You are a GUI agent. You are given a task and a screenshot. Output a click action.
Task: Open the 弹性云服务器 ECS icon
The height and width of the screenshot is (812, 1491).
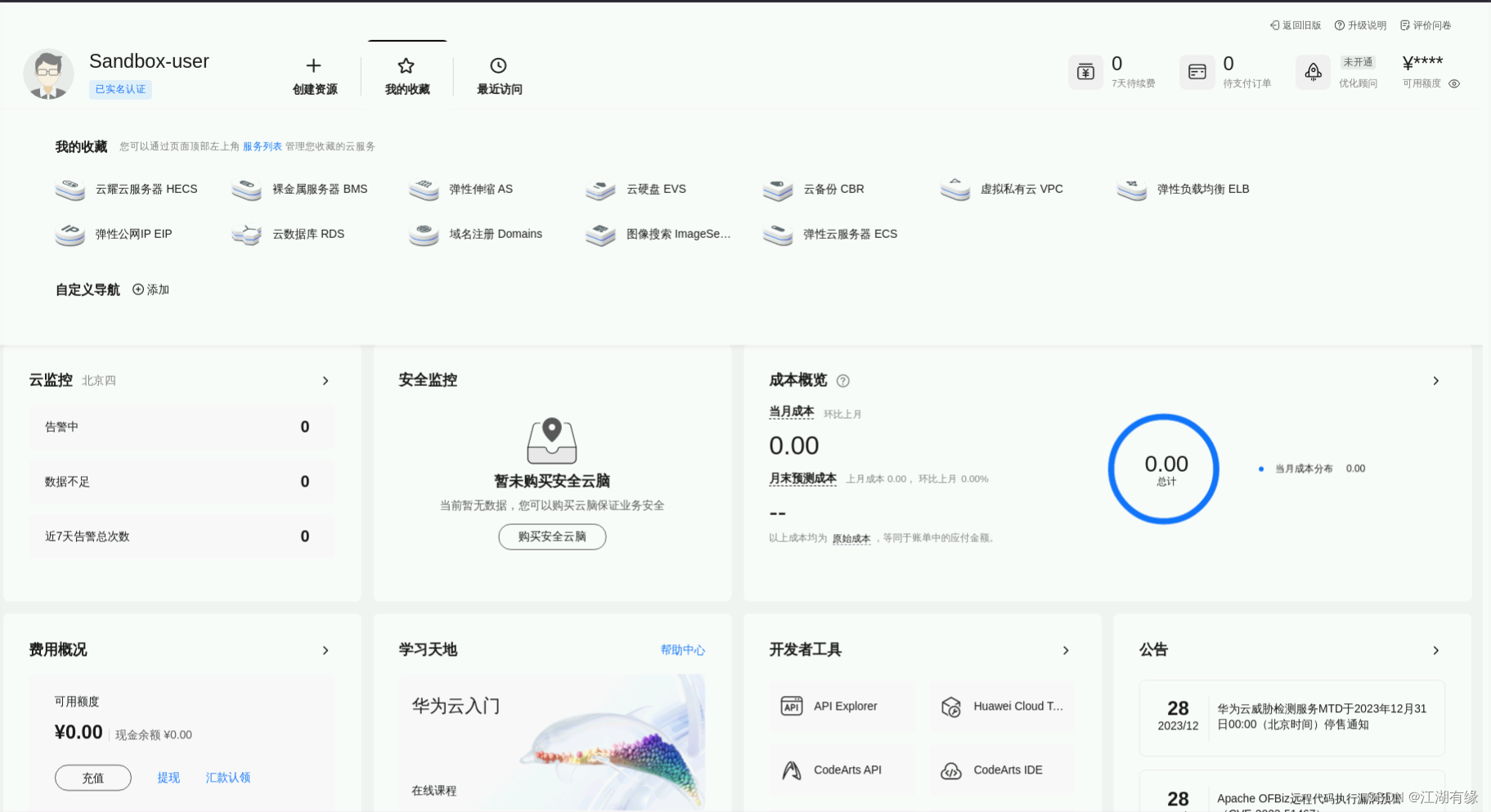tap(778, 235)
